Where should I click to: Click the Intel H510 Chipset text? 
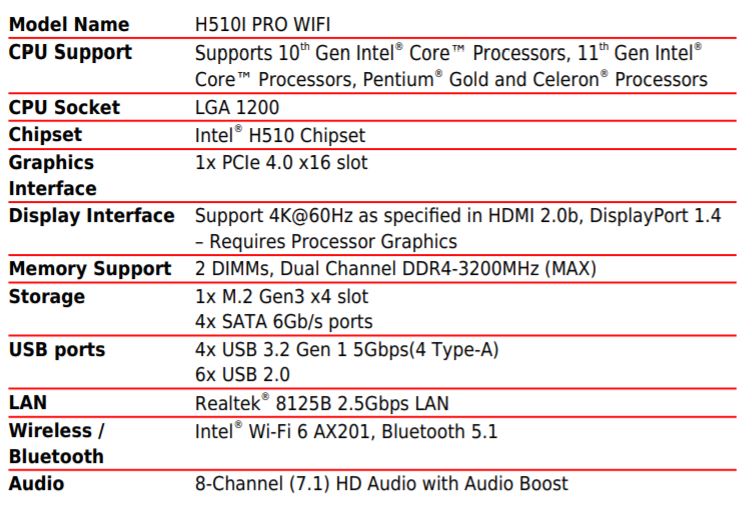280,135
